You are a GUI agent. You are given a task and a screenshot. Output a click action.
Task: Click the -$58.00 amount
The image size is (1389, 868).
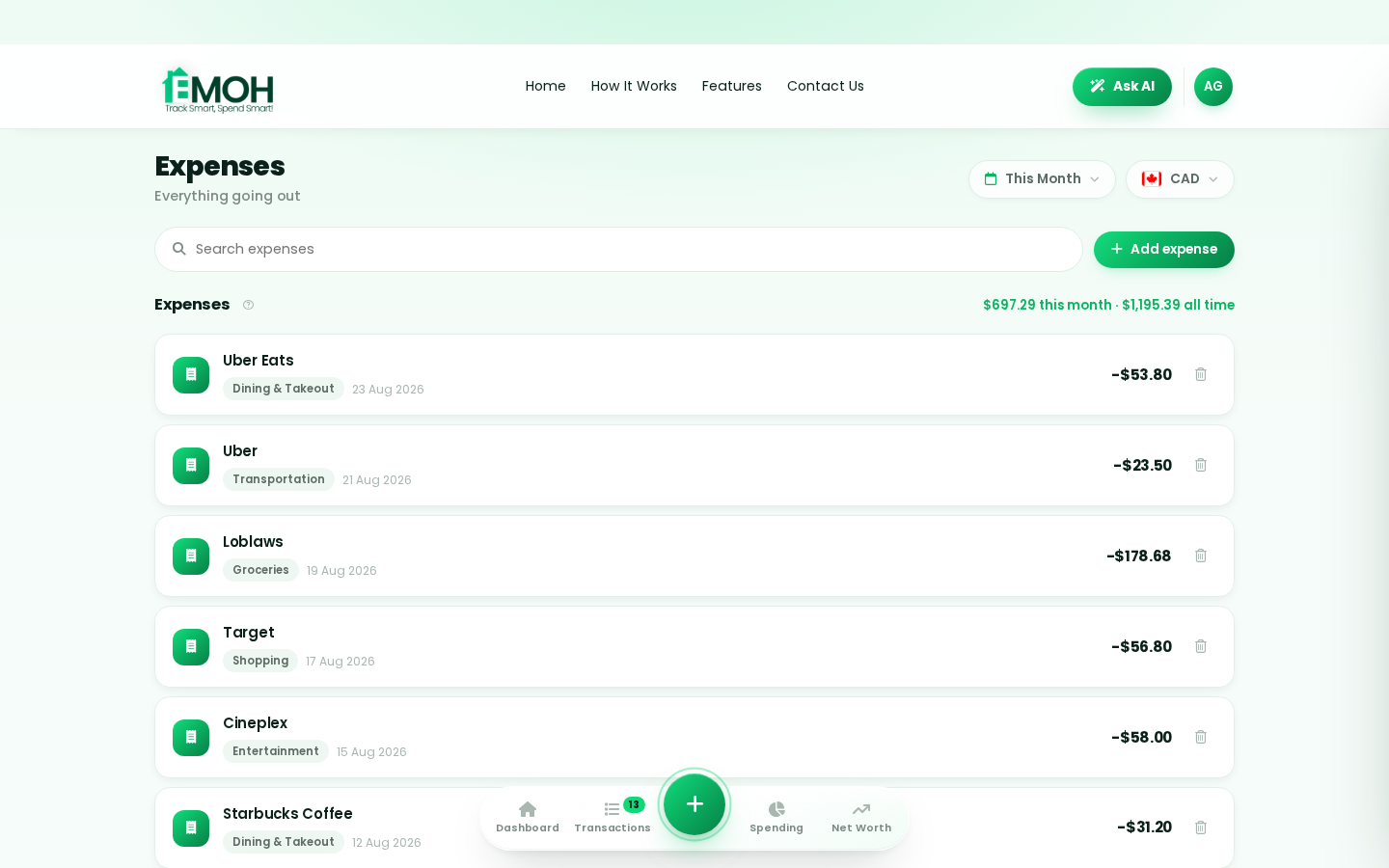click(1141, 738)
